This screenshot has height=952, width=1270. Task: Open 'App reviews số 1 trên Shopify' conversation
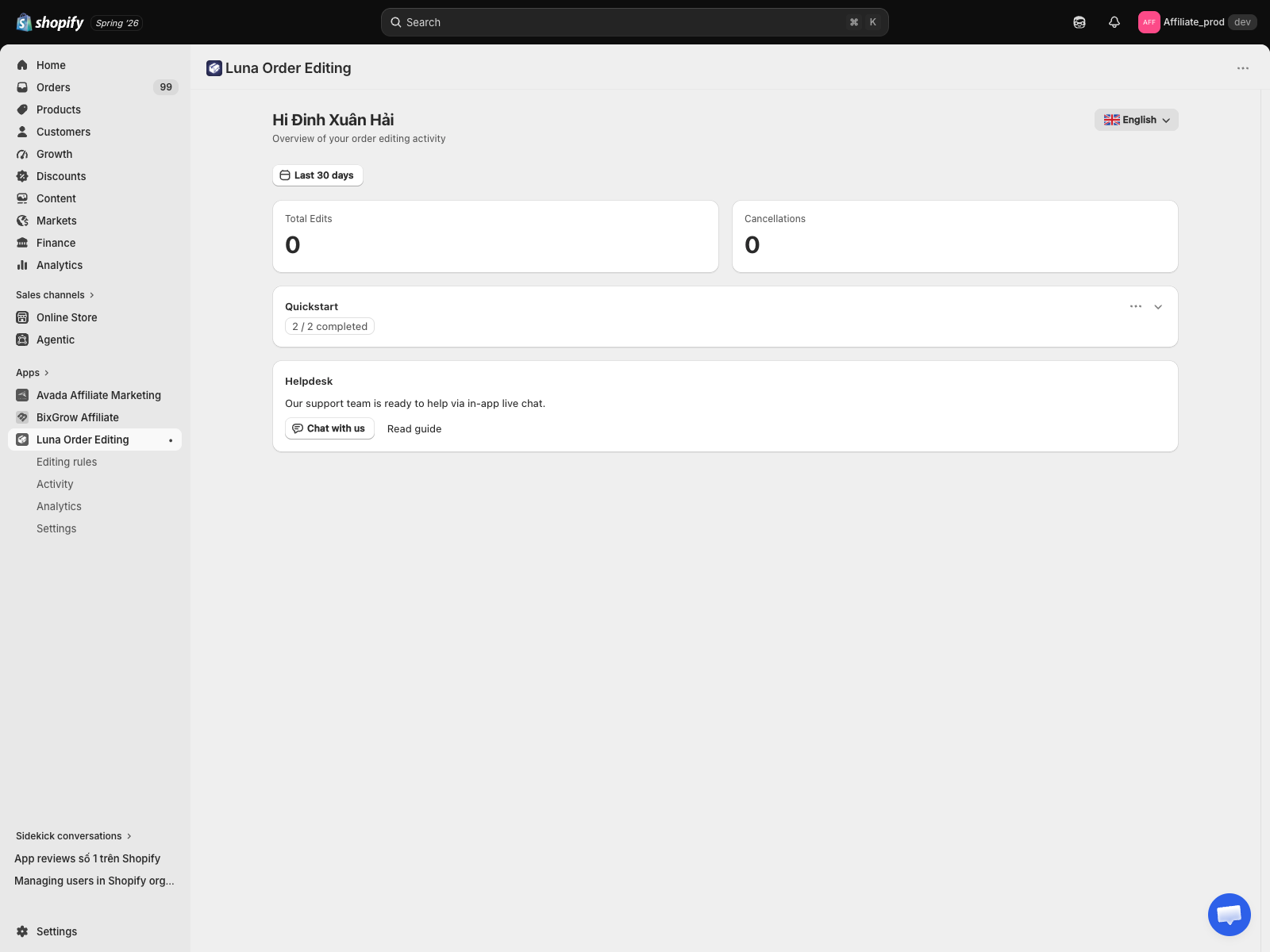tap(87, 858)
